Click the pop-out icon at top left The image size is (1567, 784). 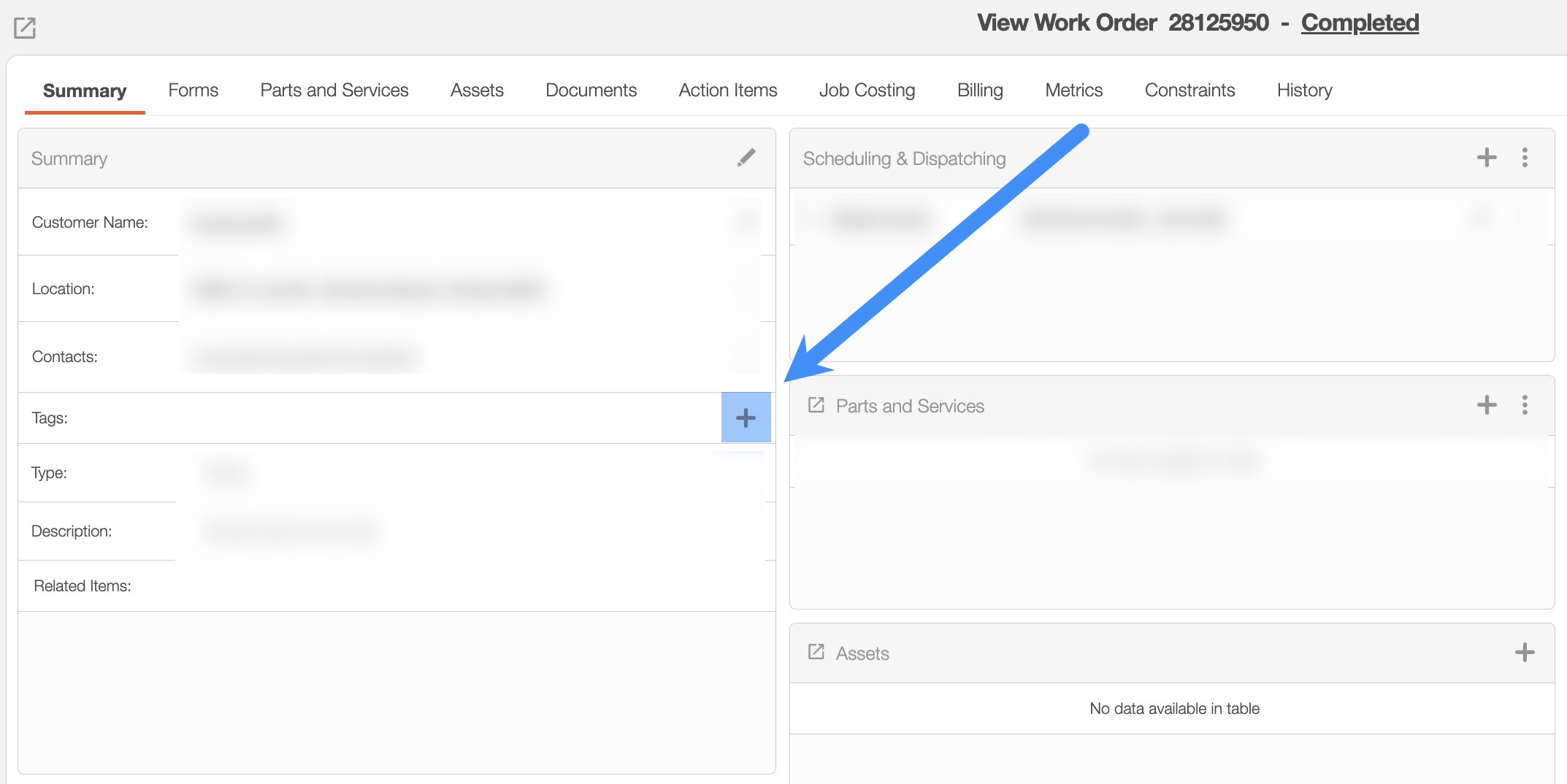point(25,28)
